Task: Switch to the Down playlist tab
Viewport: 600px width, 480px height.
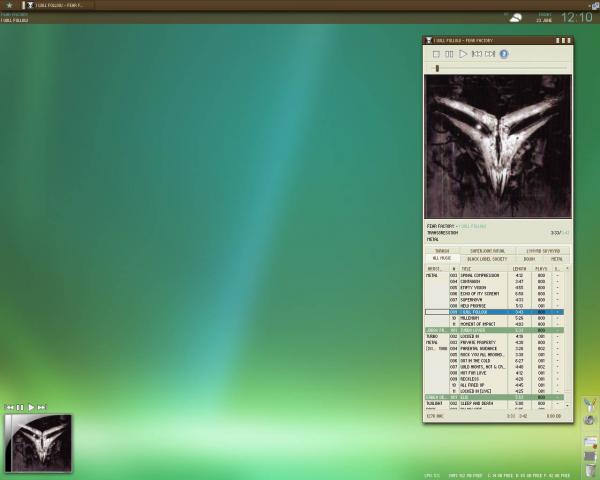Action: pyautogui.click(x=529, y=259)
